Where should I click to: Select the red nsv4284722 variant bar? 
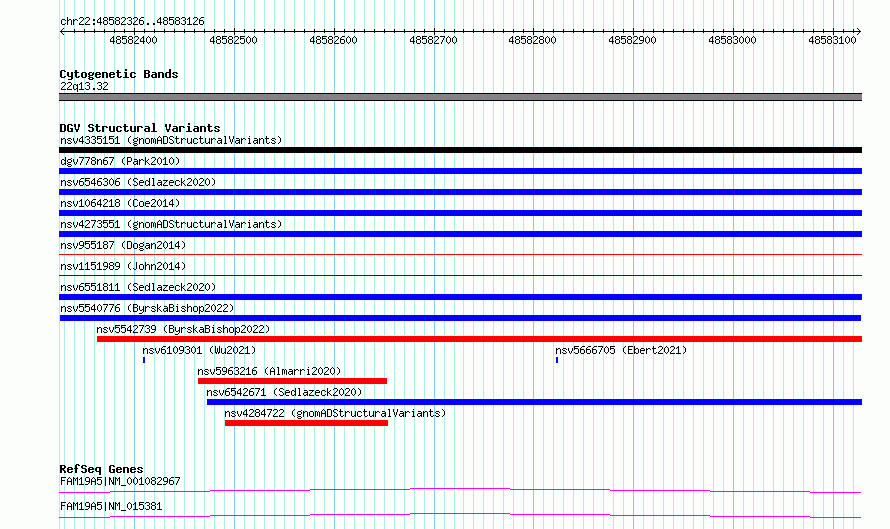pos(307,423)
